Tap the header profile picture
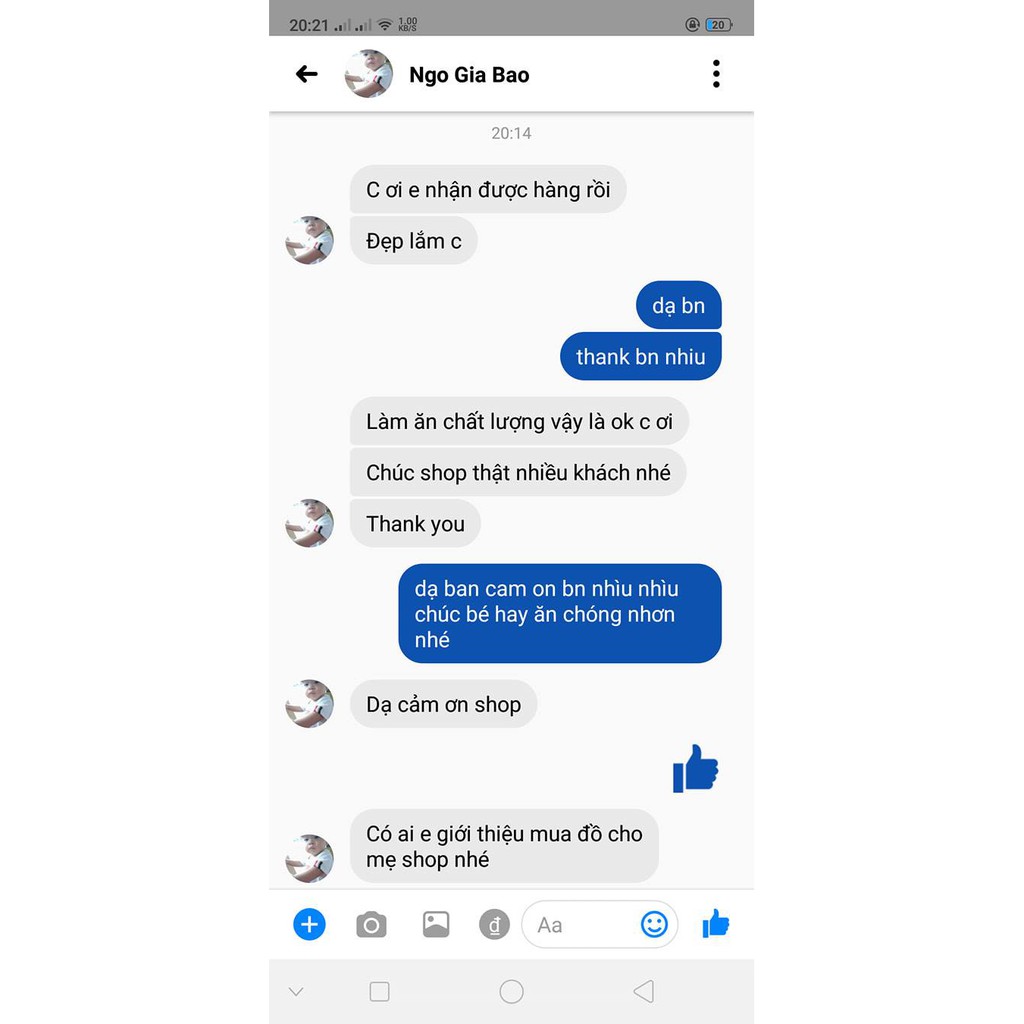 (369, 74)
